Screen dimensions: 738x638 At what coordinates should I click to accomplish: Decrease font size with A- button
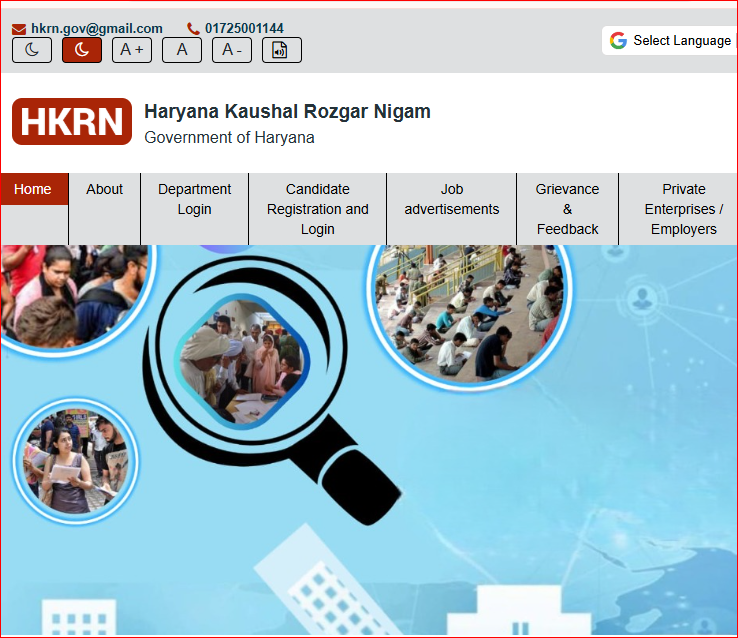(232, 50)
